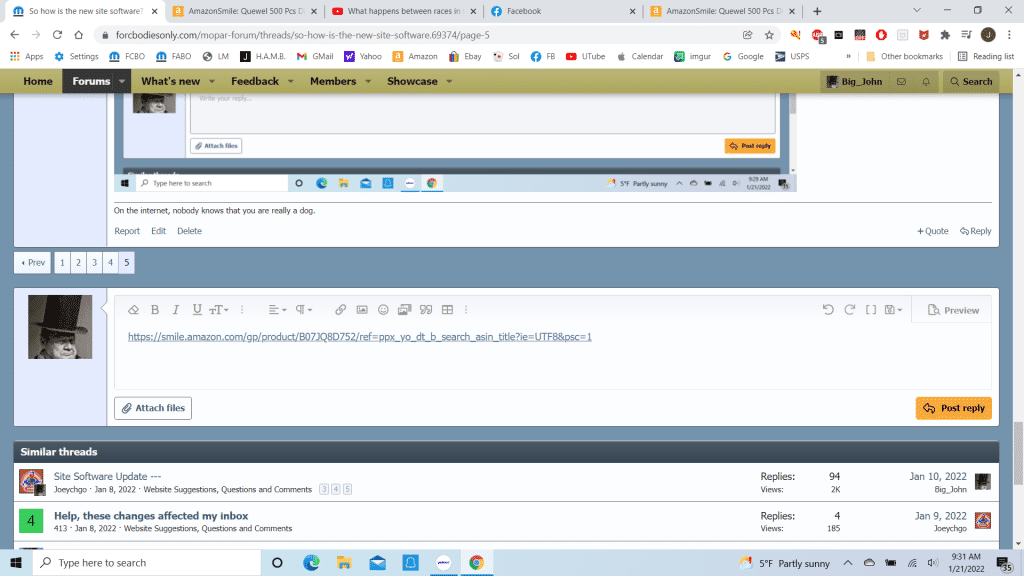Undo the last edit in the editor

click(x=828, y=310)
